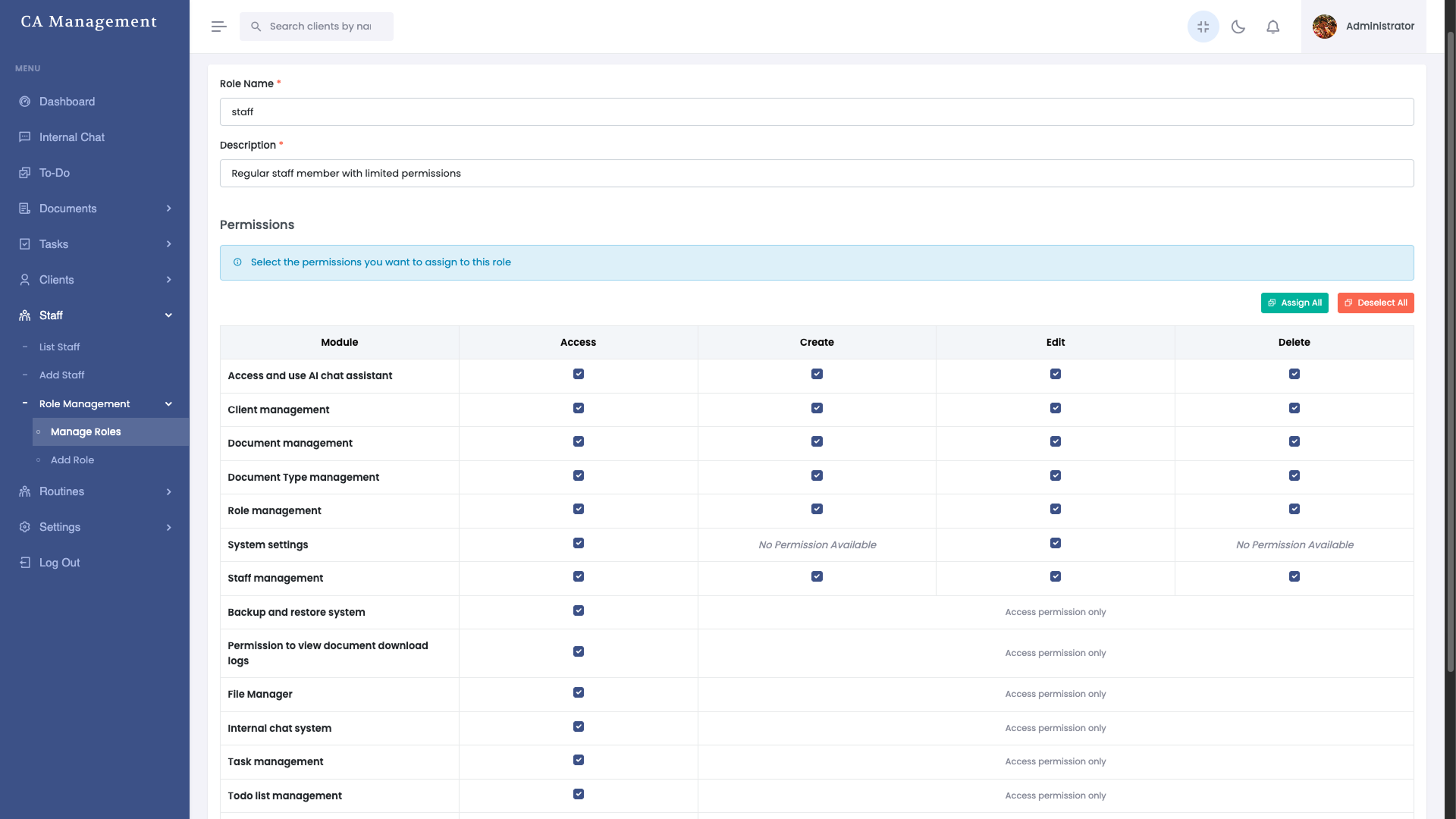
Task: Expand the Tasks submenu chevron
Action: (x=168, y=244)
